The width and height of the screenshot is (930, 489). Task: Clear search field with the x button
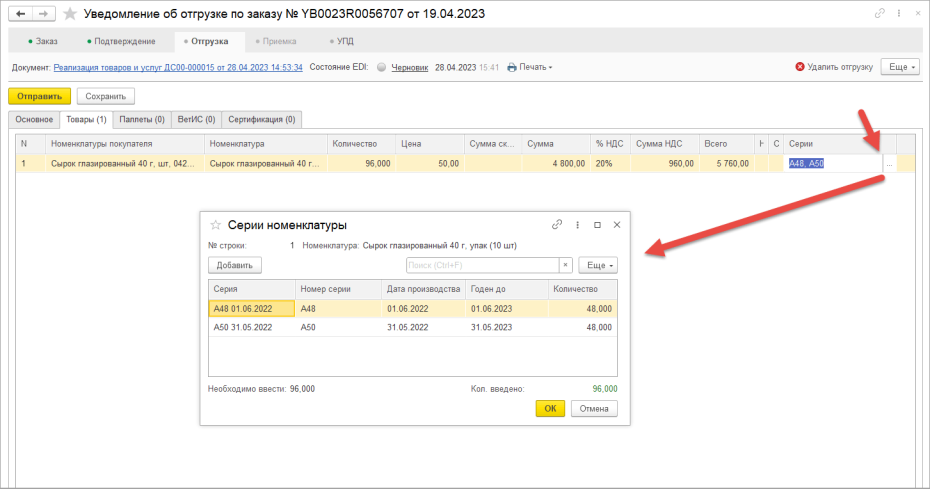(x=565, y=265)
